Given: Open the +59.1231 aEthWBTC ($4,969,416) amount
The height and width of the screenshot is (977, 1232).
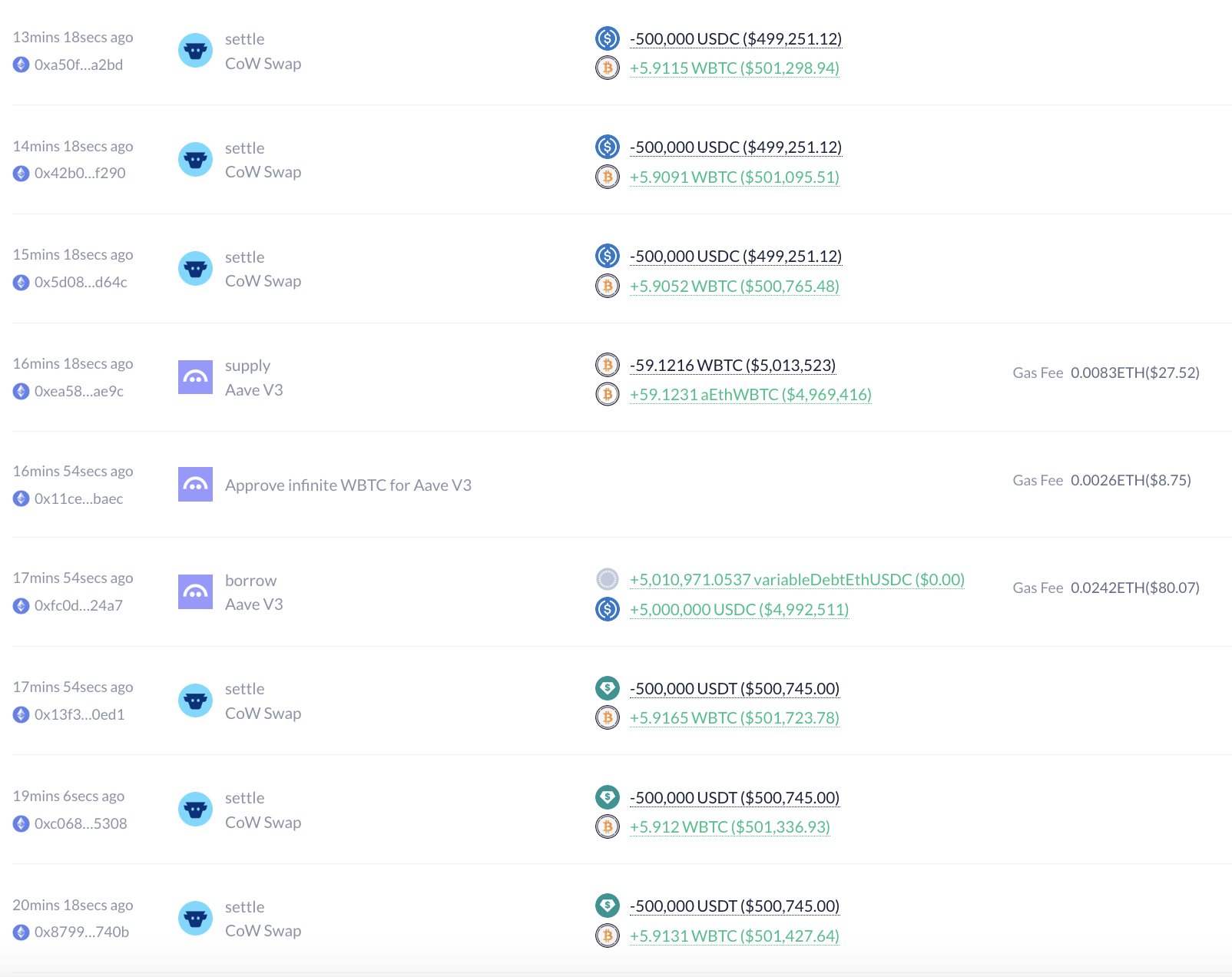Looking at the screenshot, I should [750, 395].
